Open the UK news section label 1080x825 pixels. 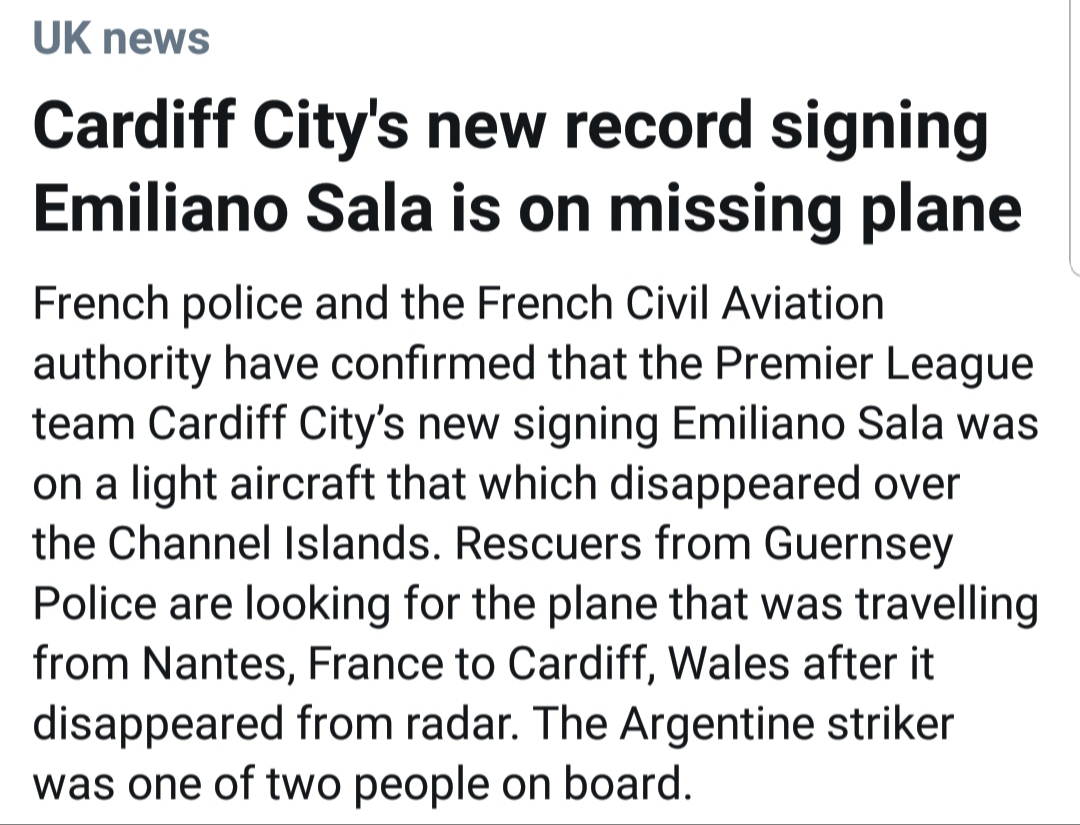point(121,38)
